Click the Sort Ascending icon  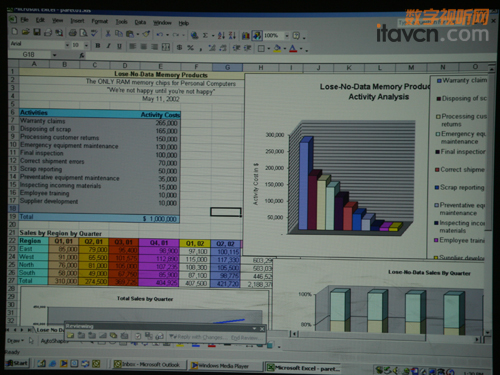coord(221,35)
